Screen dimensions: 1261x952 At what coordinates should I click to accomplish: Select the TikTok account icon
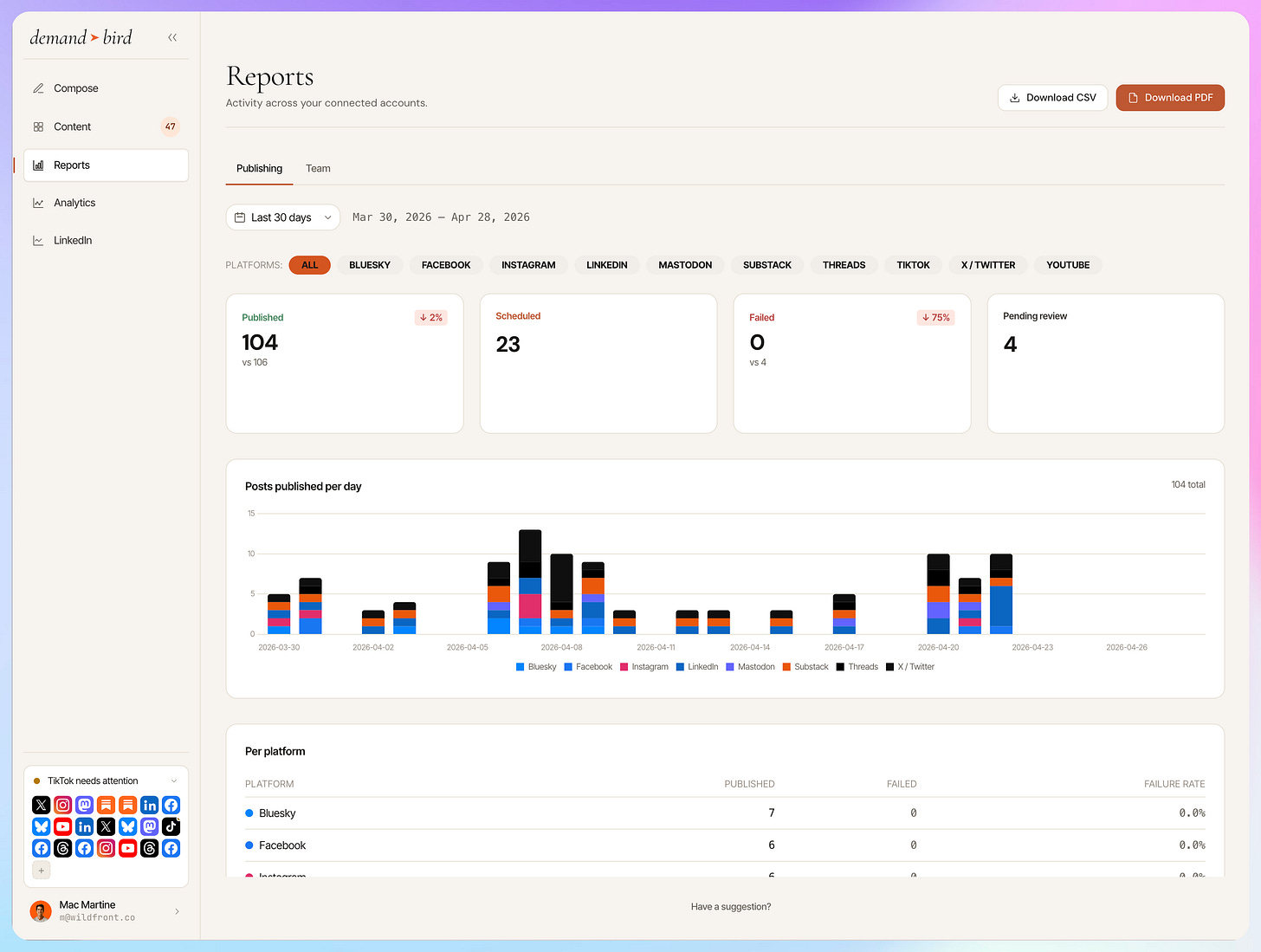[x=171, y=826]
